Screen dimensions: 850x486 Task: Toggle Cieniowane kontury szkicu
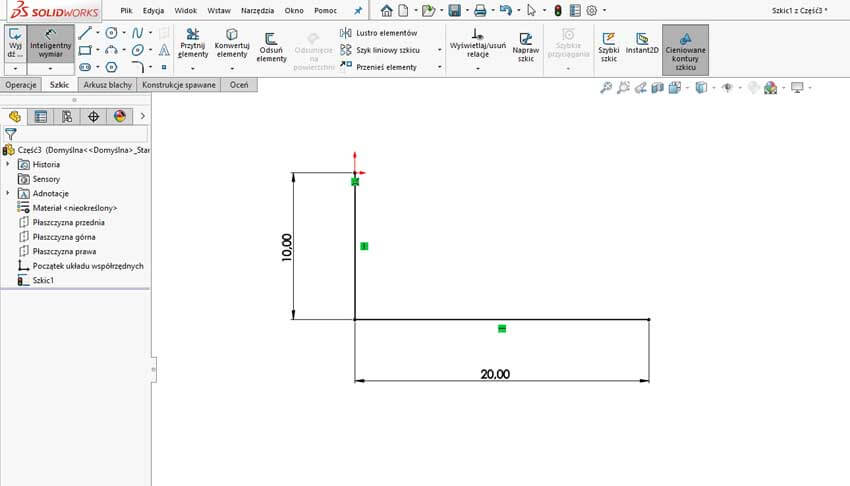tap(685, 50)
